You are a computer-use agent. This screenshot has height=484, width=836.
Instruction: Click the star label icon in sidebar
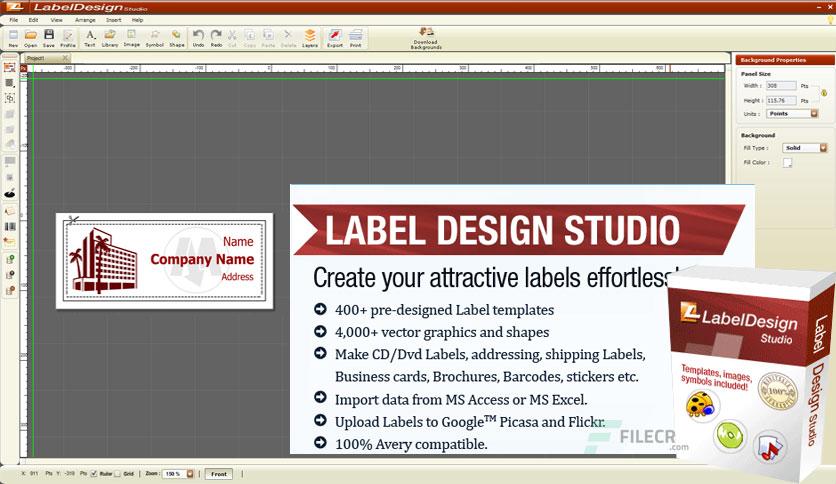tap(10, 242)
